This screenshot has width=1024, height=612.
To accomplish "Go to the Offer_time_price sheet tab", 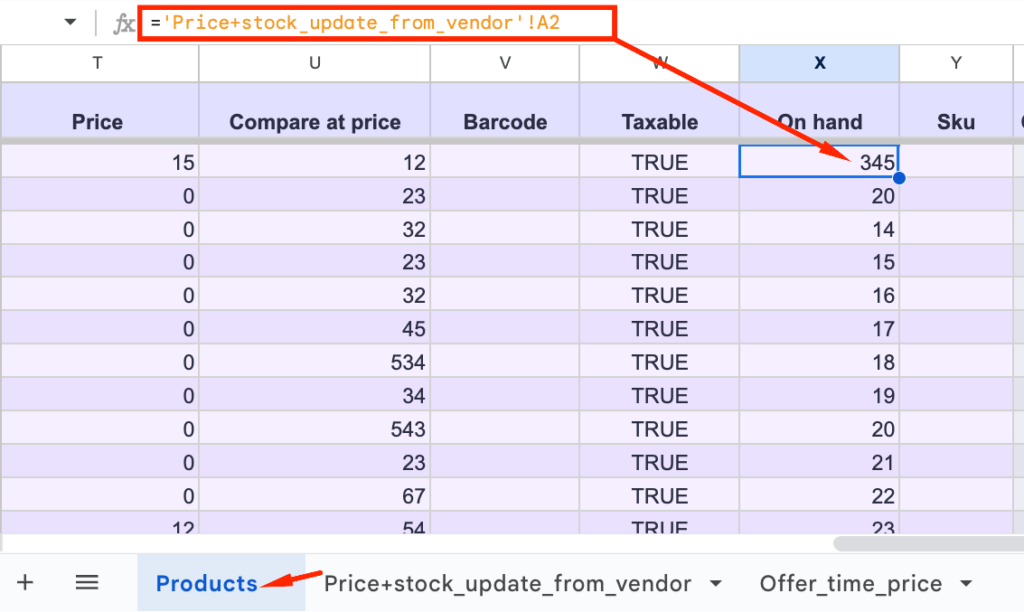I will tap(850, 584).
